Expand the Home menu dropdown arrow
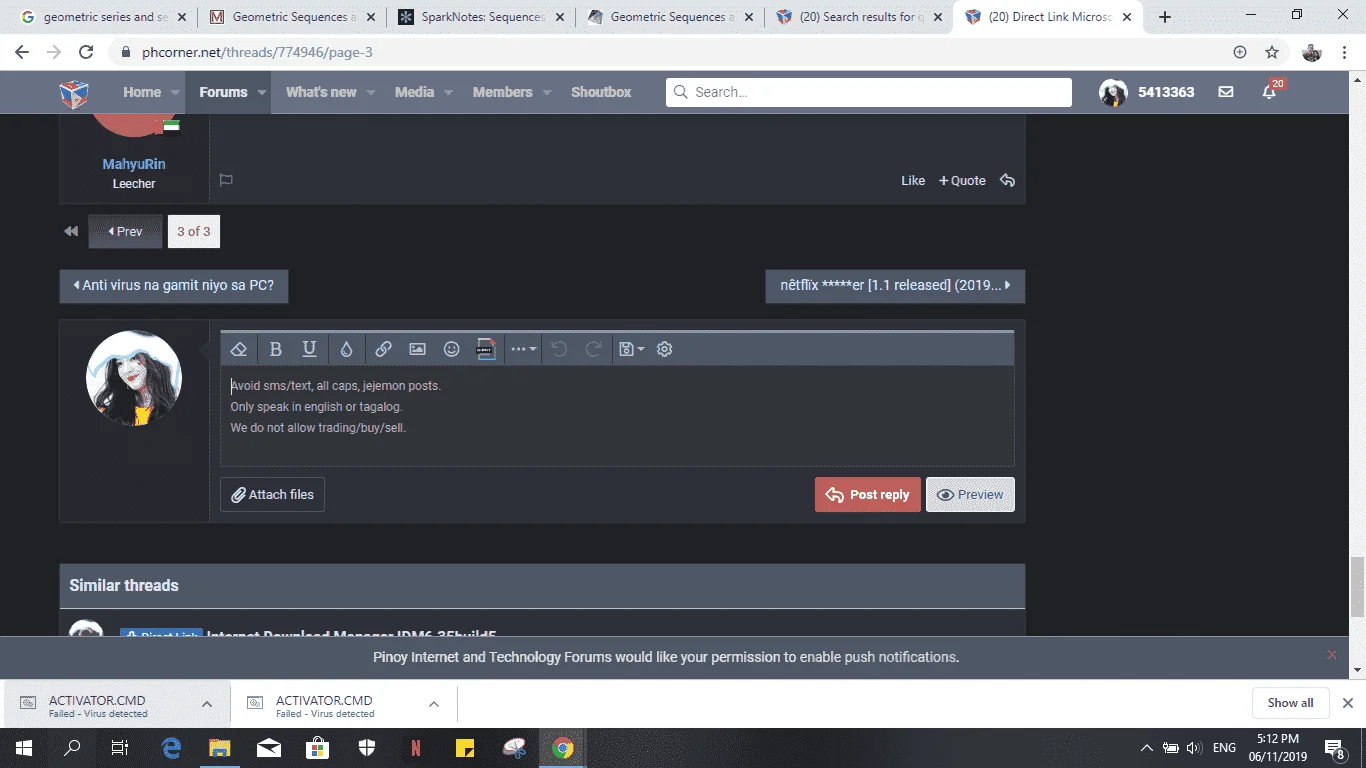This screenshot has width=1366, height=768. (176, 92)
